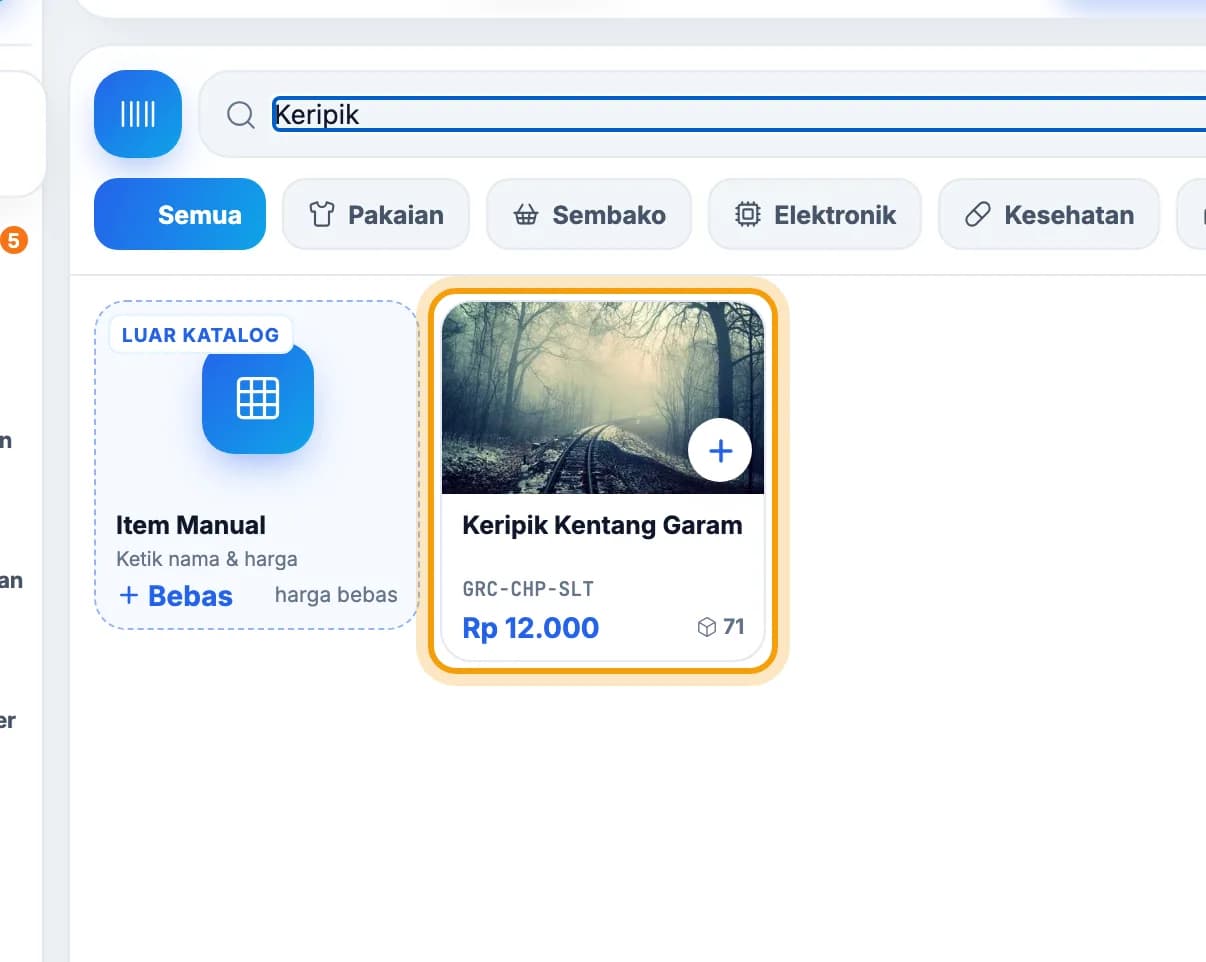
Task: Open the barcode scanner button
Action: (x=138, y=114)
